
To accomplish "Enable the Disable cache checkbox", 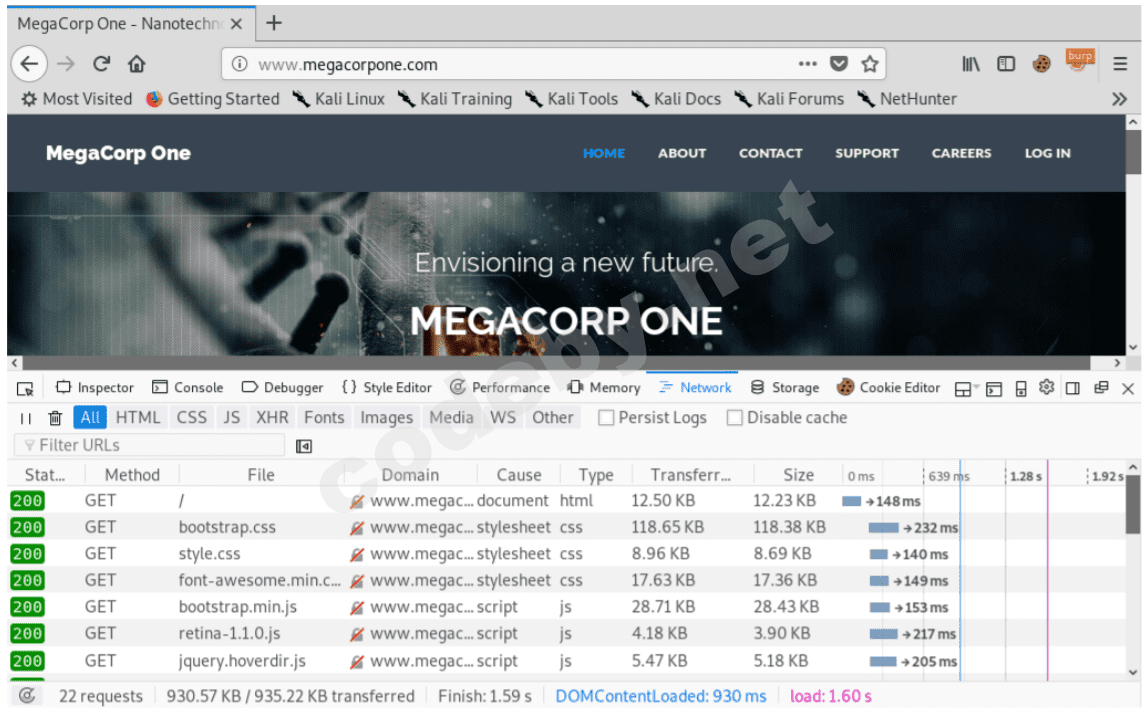I will coord(734,418).
